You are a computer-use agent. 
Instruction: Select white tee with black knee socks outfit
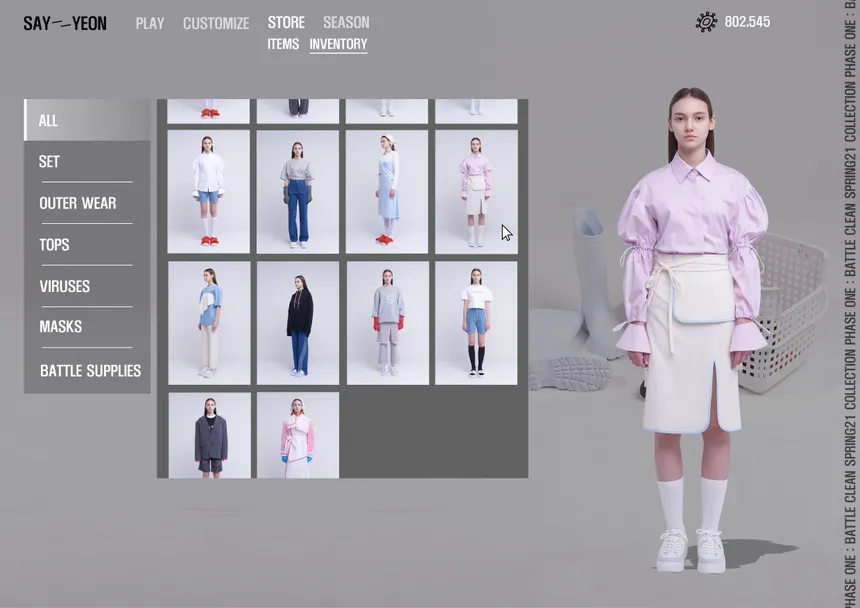coord(476,323)
